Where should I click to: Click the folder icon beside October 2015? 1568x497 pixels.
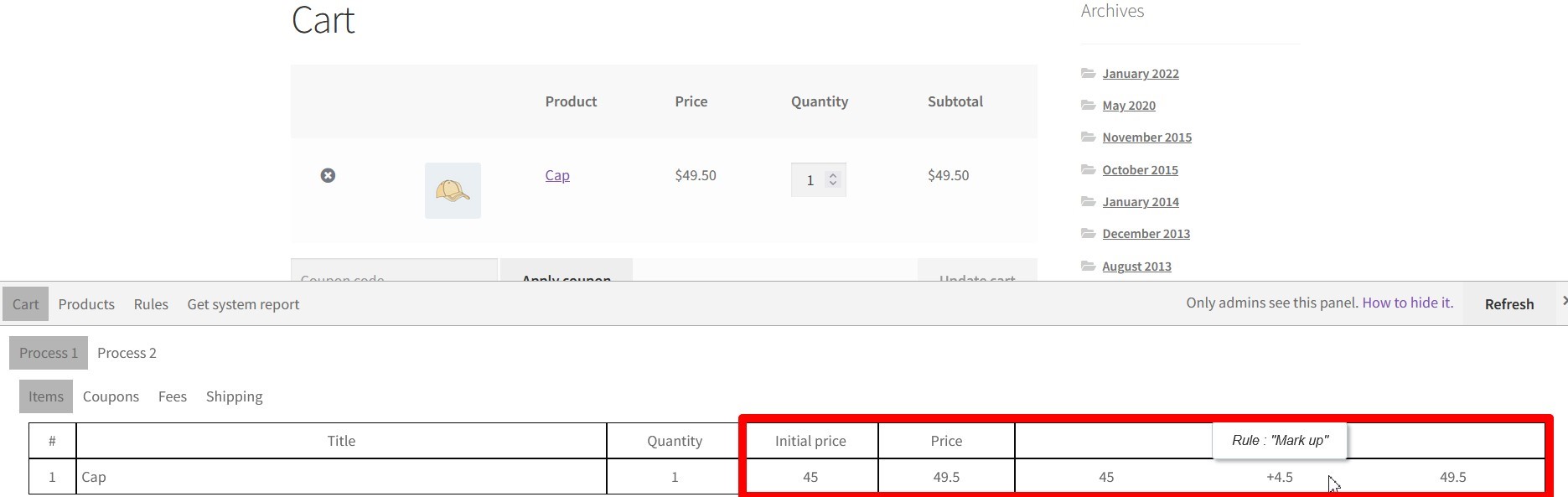click(1089, 169)
